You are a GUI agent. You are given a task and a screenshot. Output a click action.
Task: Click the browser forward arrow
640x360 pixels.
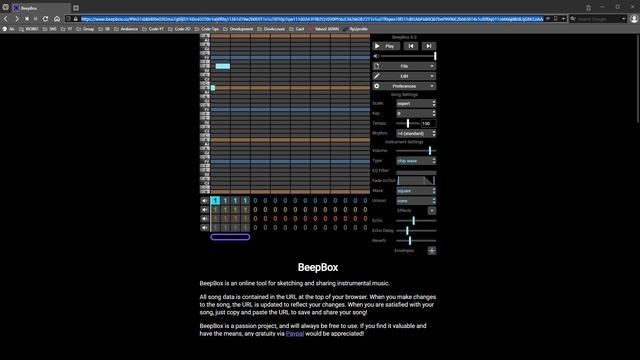(x=16, y=19)
